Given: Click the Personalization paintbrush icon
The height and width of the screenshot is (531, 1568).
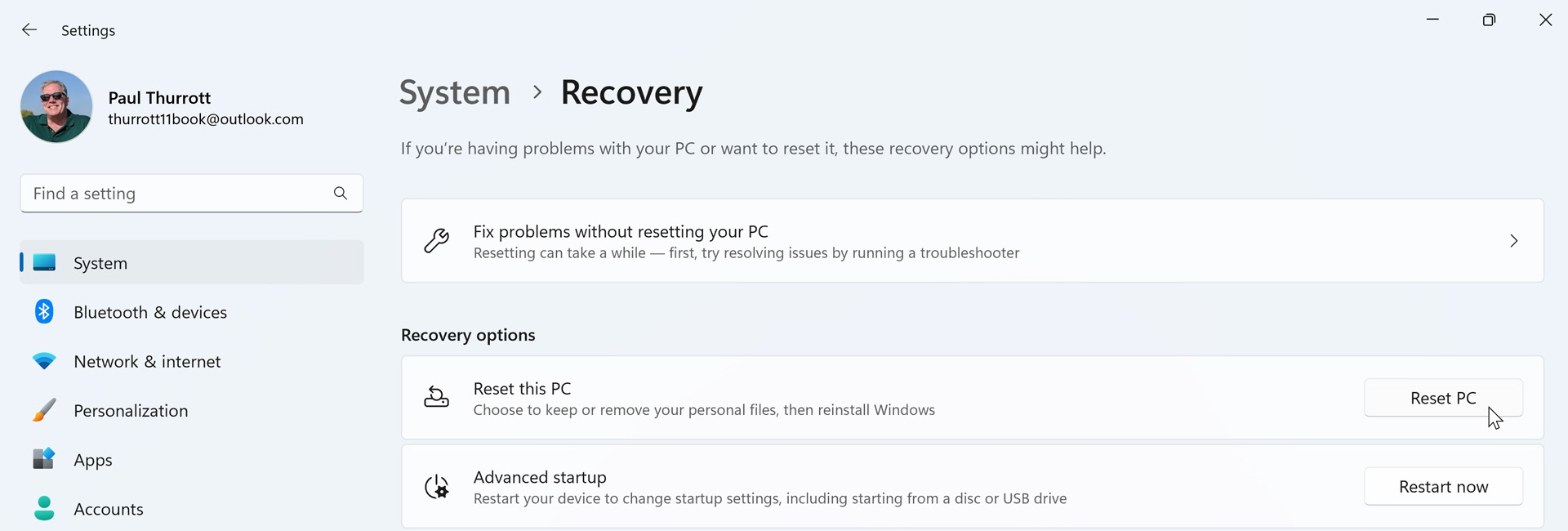Looking at the screenshot, I should click(x=44, y=410).
